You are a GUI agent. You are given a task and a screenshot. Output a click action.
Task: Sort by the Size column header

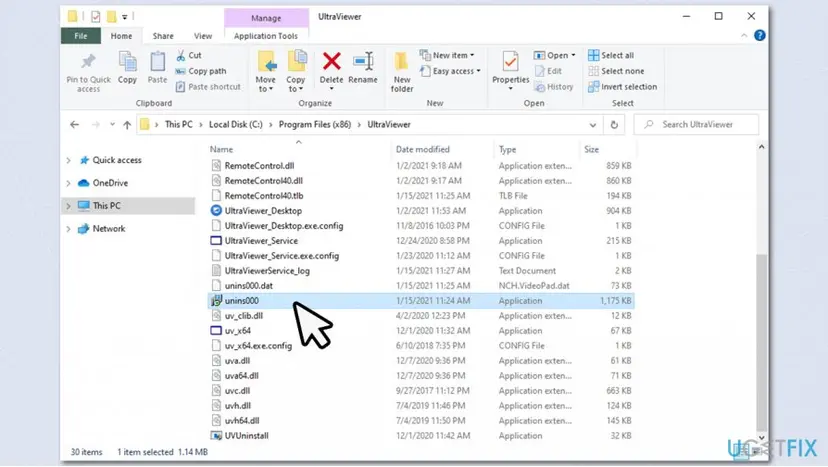click(x=591, y=150)
